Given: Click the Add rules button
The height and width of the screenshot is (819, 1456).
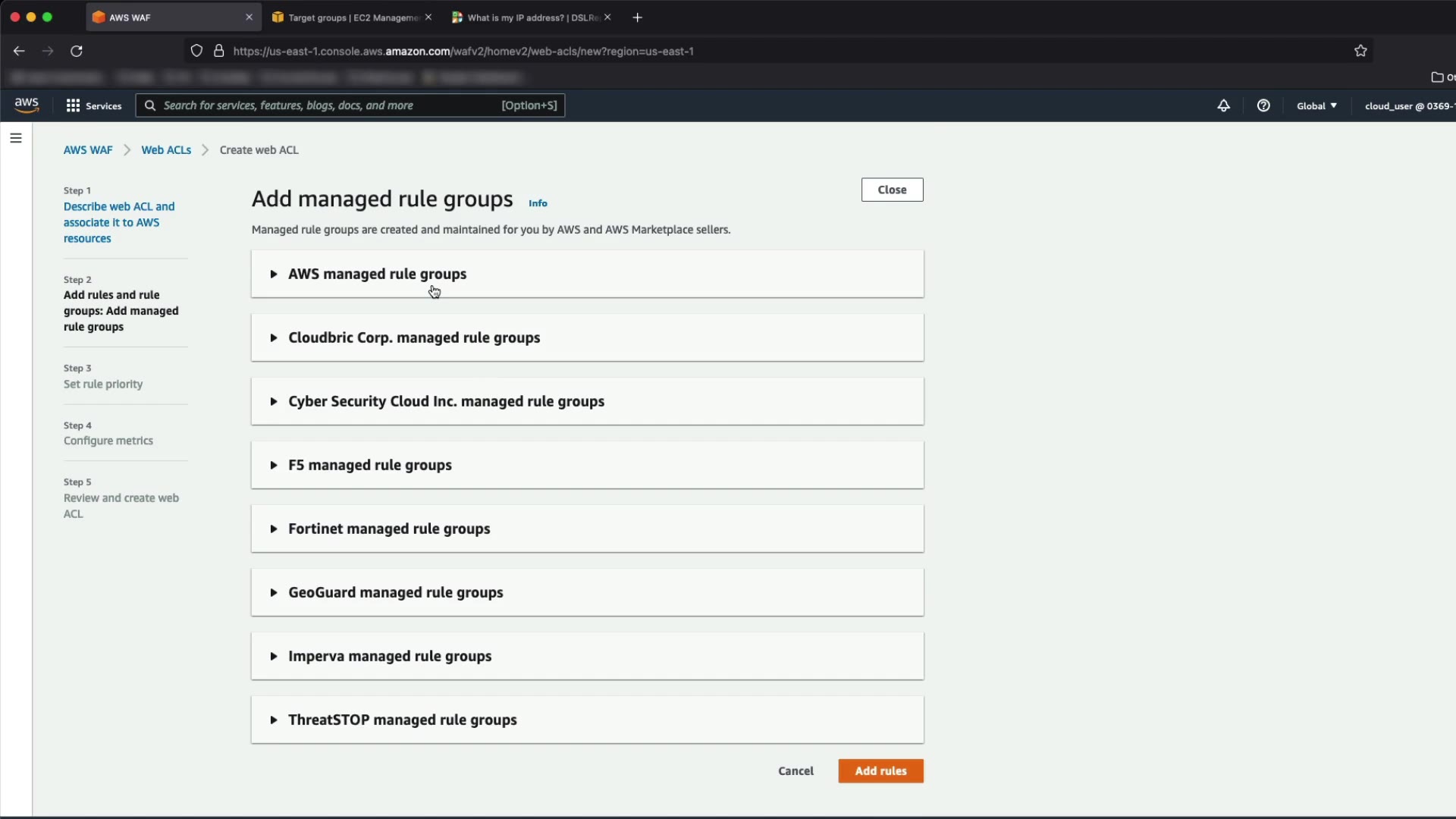Looking at the screenshot, I should coord(880,770).
